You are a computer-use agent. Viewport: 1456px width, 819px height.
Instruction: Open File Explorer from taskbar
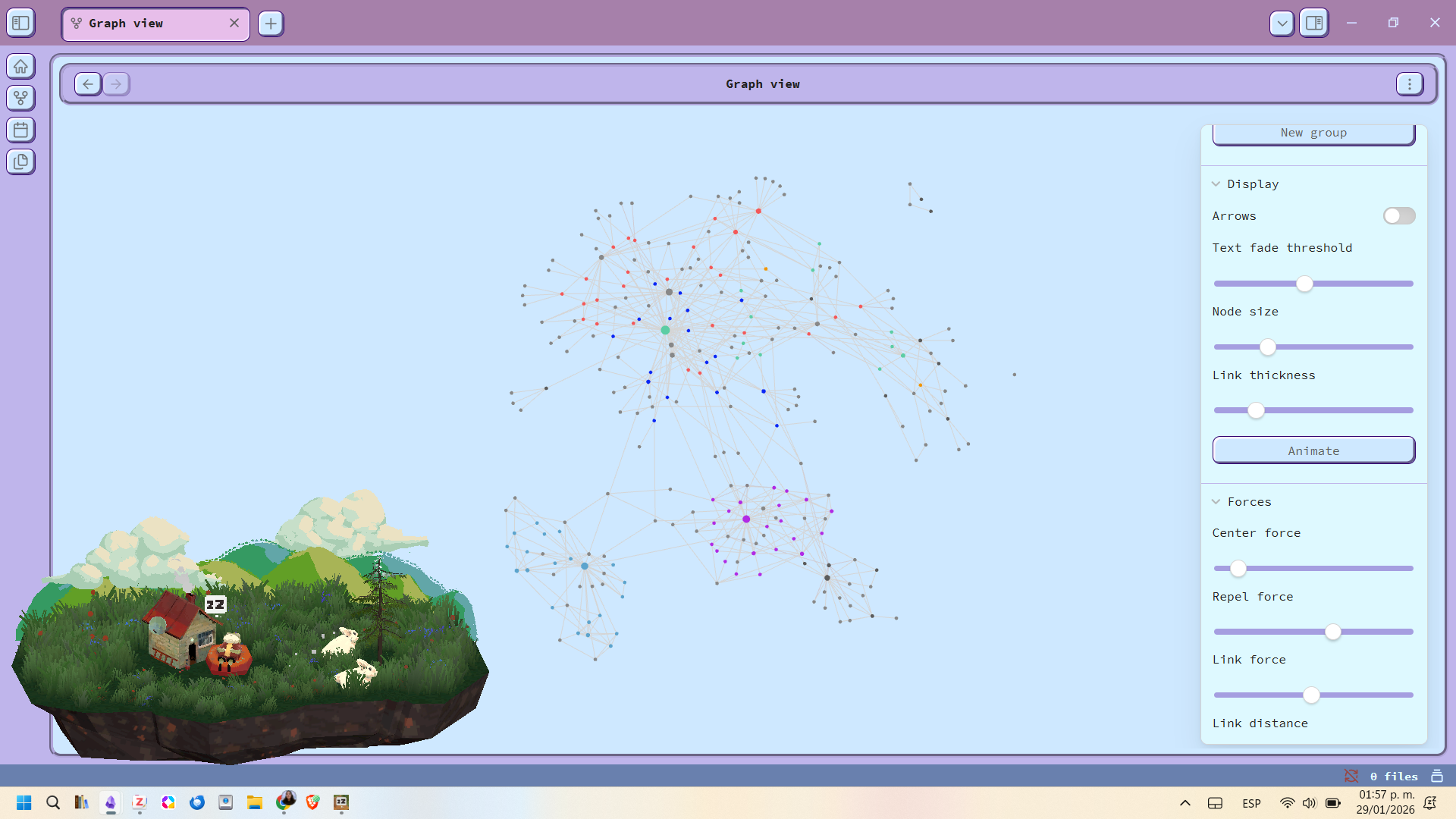click(255, 802)
